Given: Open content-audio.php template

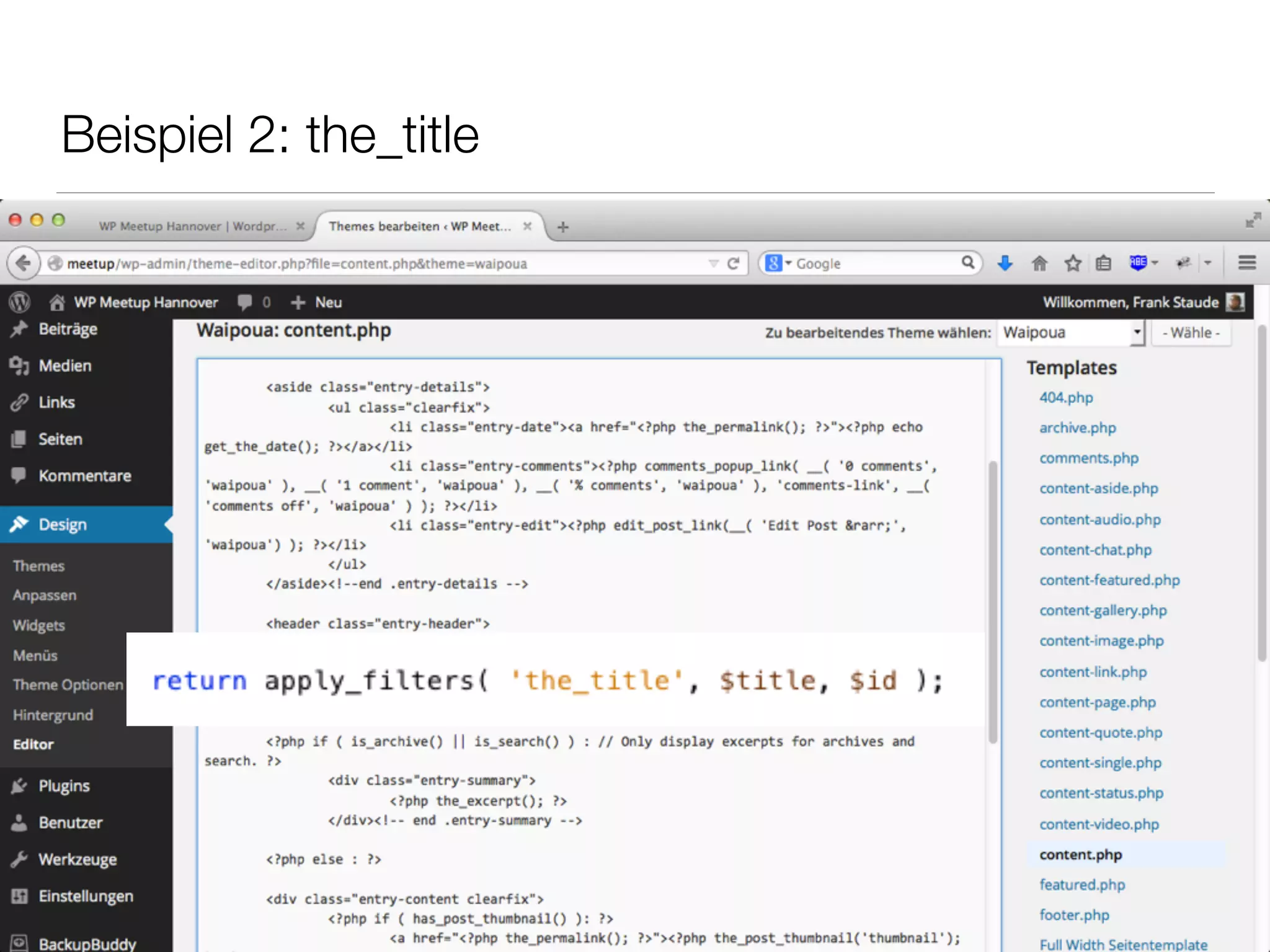Looking at the screenshot, I should coord(1100,519).
